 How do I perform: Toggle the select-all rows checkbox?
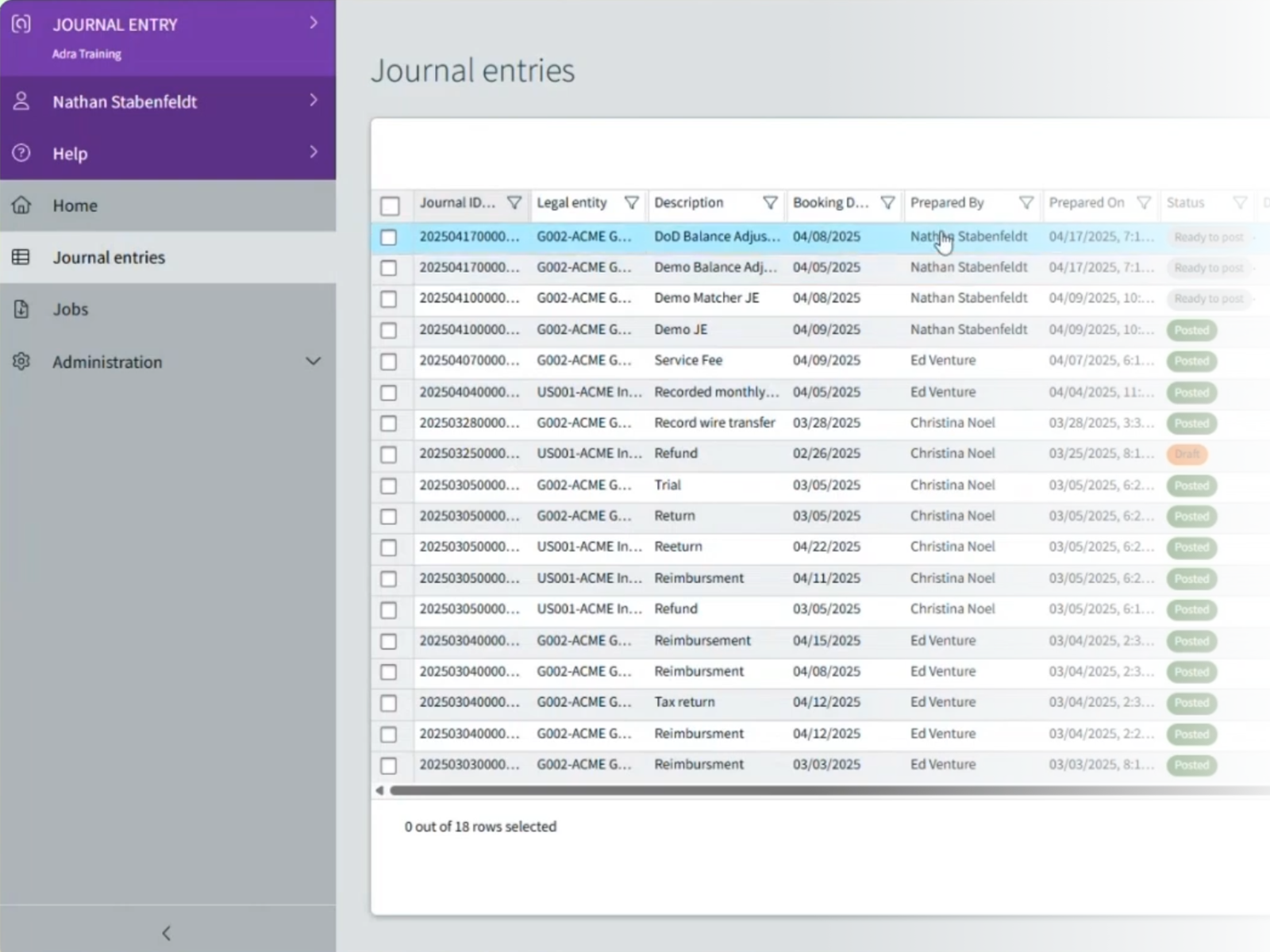(390, 206)
